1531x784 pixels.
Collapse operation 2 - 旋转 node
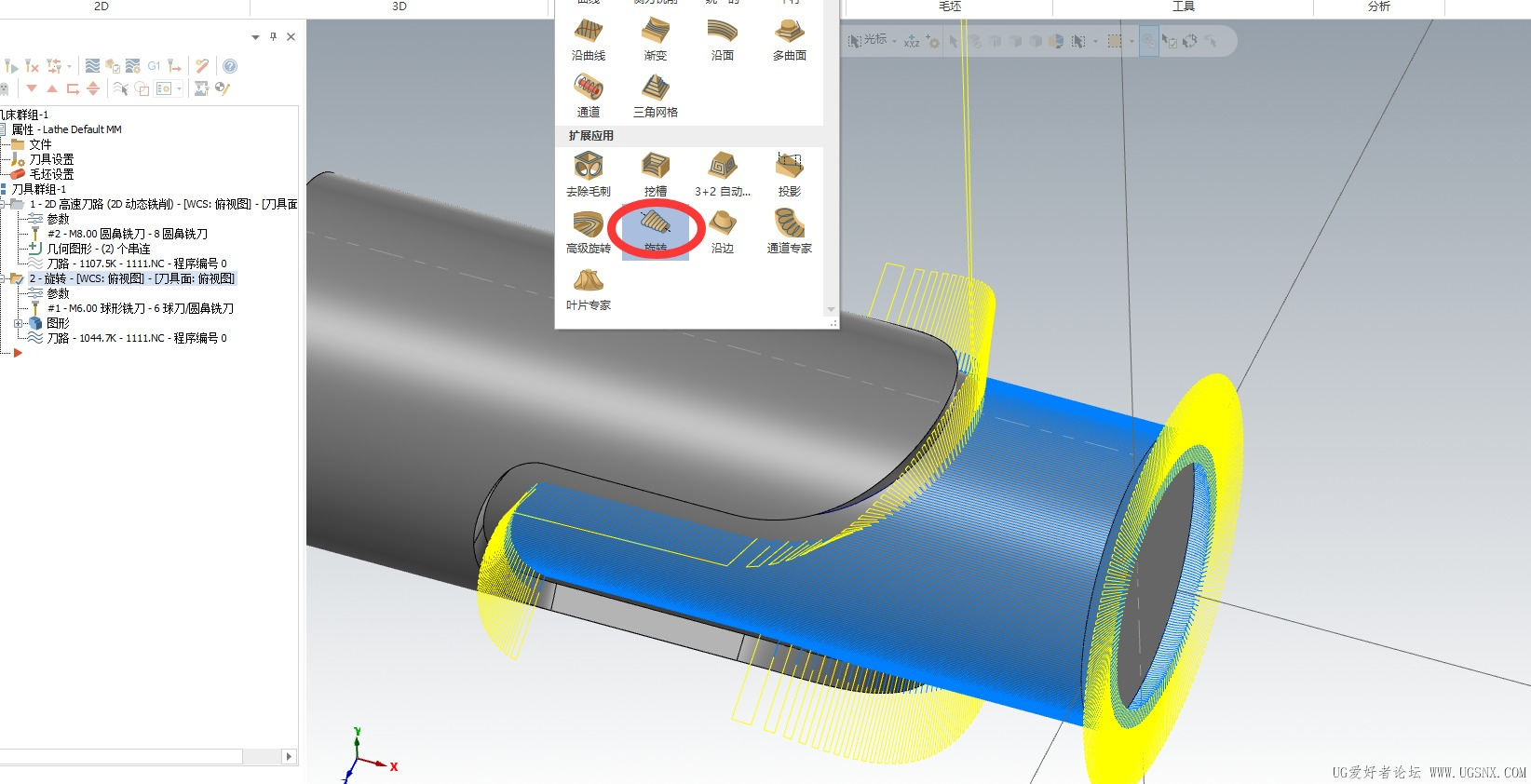click(x=4, y=278)
